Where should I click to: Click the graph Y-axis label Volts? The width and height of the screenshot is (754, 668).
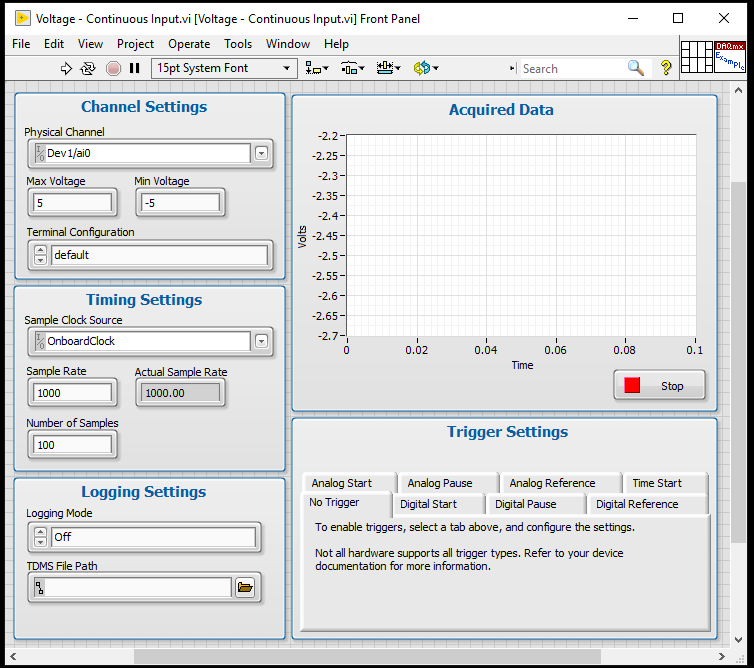coord(302,237)
